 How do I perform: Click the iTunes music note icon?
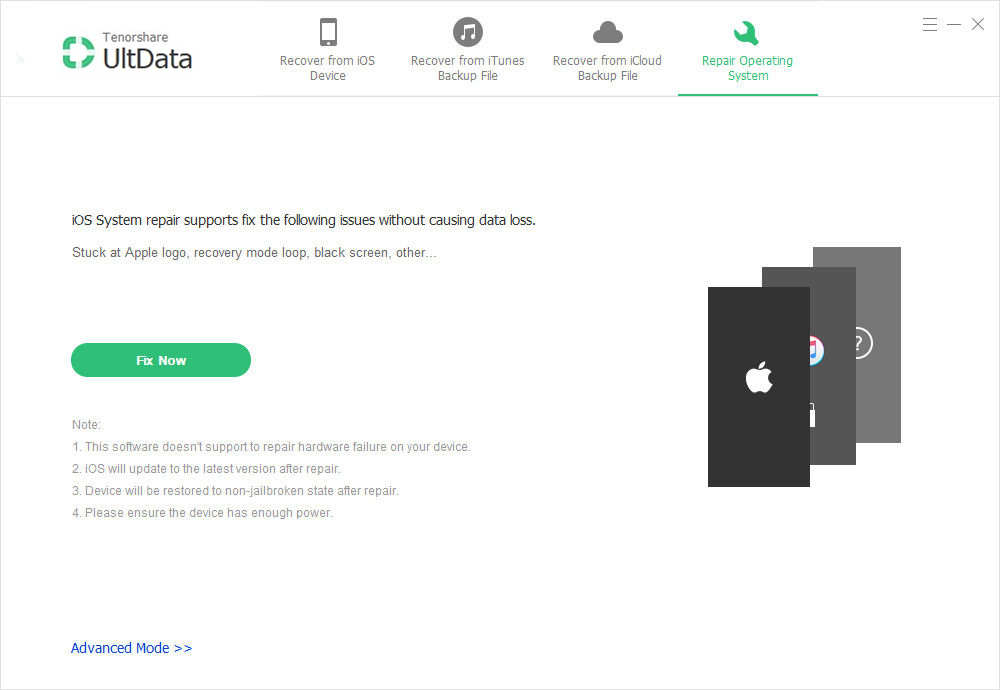pyautogui.click(x=467, y=31)
